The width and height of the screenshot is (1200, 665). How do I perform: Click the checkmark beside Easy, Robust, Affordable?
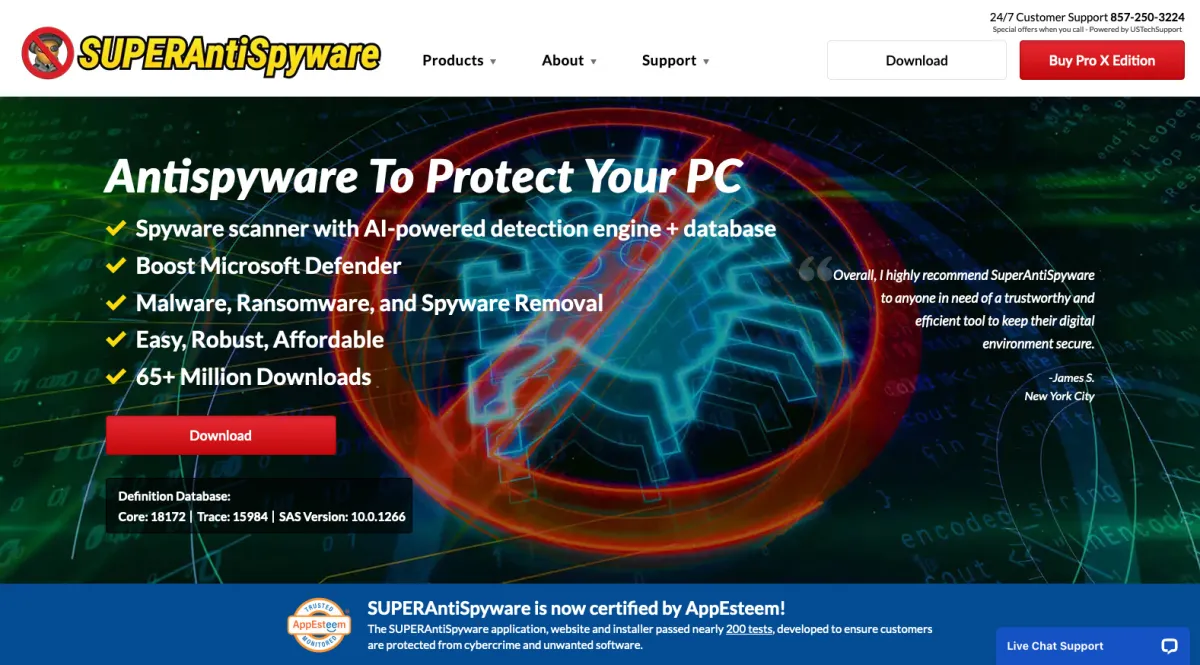click(x=116, y=340)
